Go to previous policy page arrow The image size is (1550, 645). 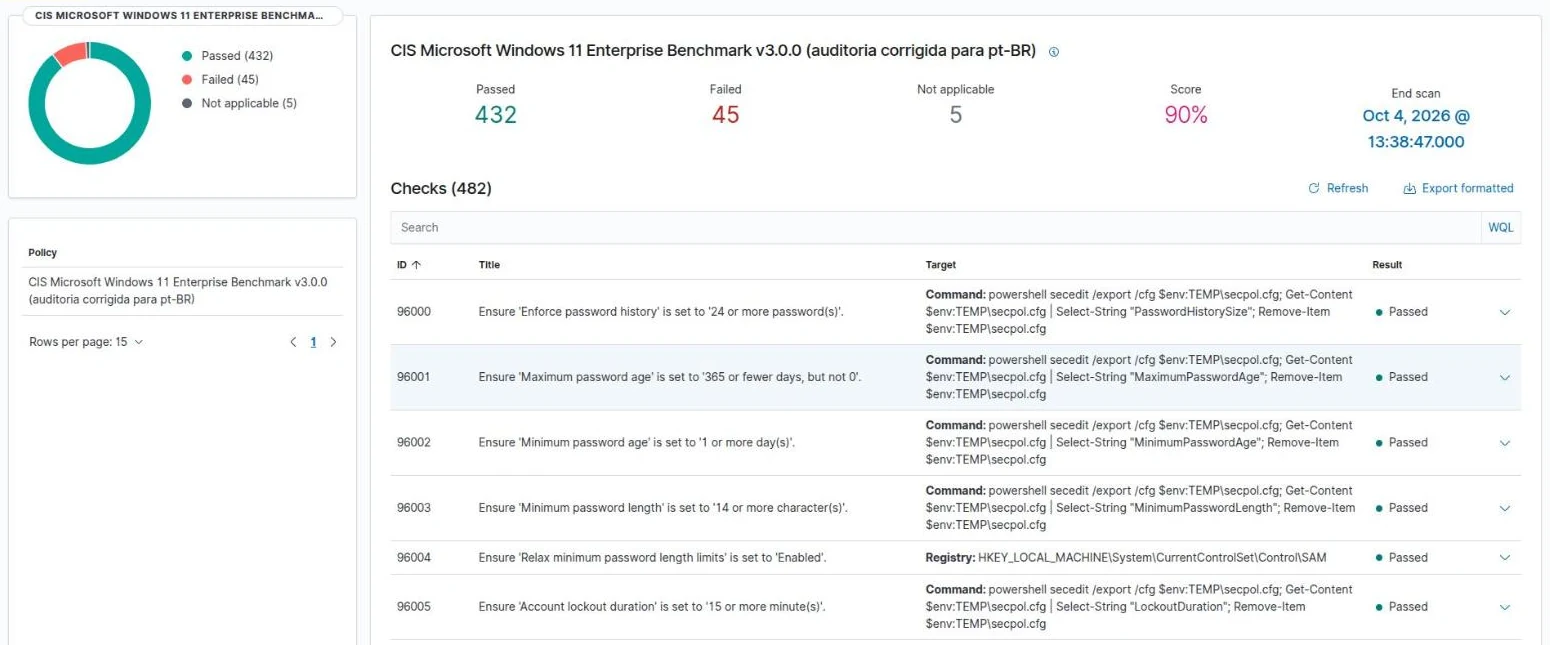click(293, 342)
